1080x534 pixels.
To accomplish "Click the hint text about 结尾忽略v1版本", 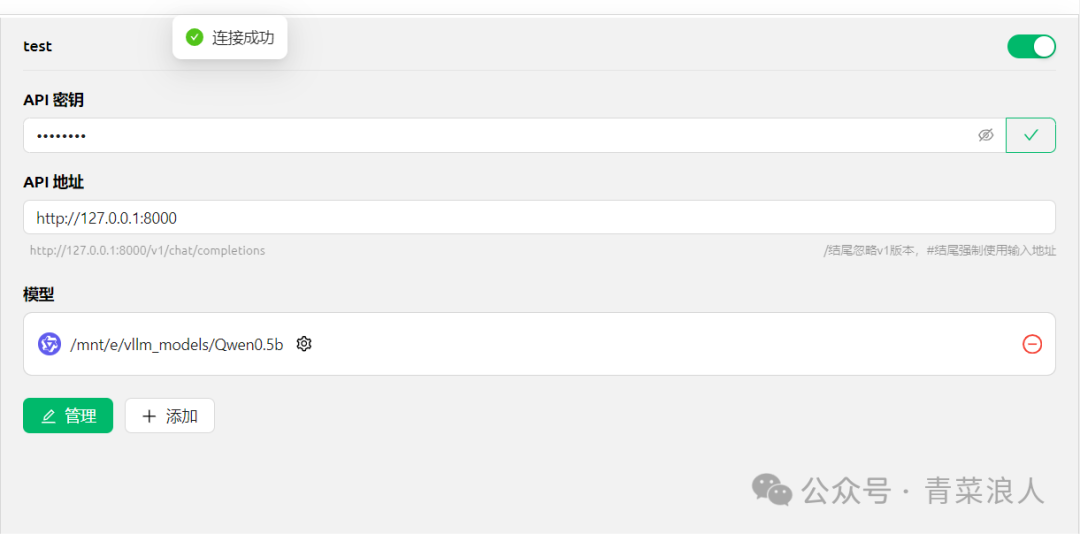I will coord(939,251).
